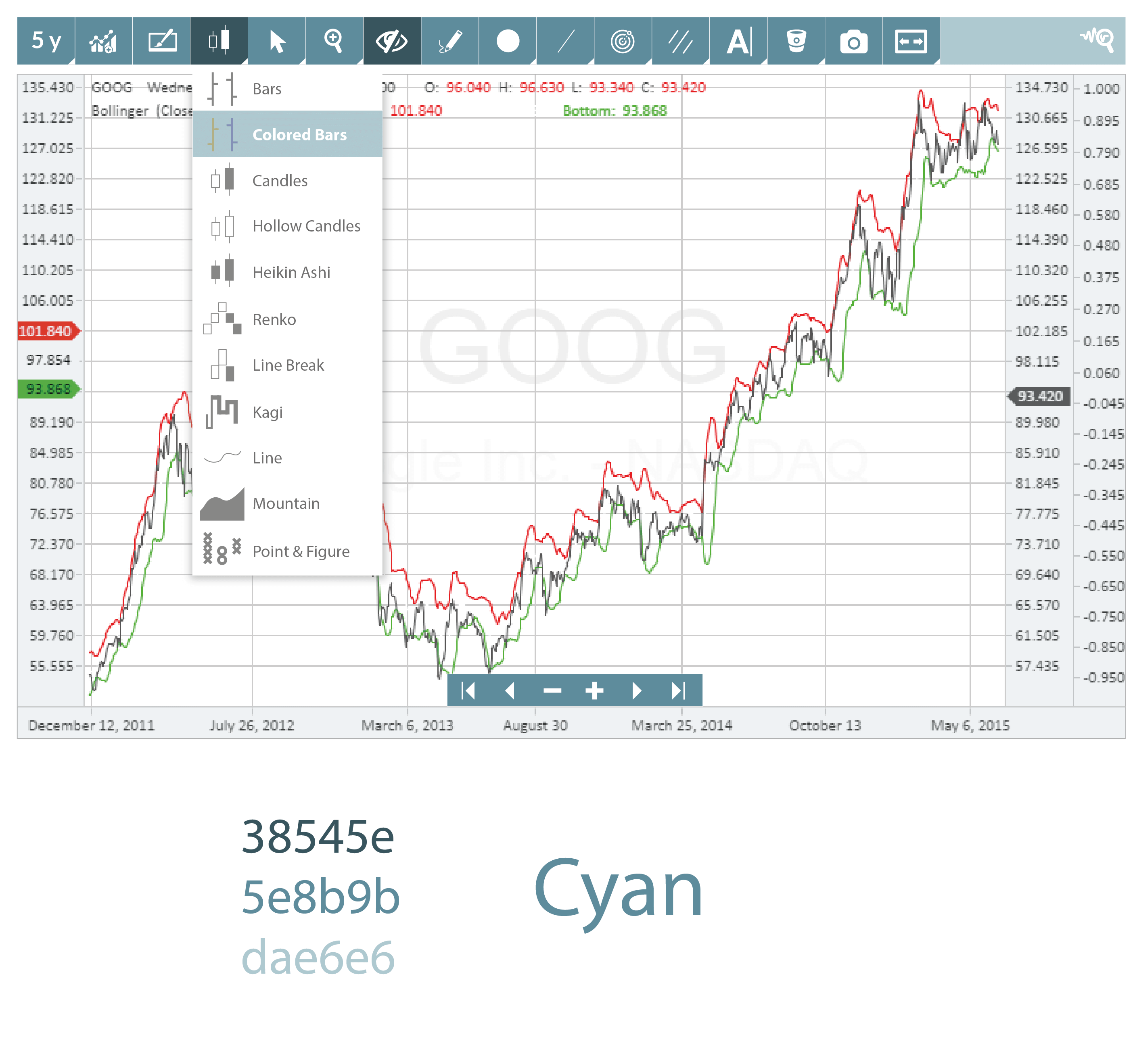Select the text annotation tool

coord(738,41)
